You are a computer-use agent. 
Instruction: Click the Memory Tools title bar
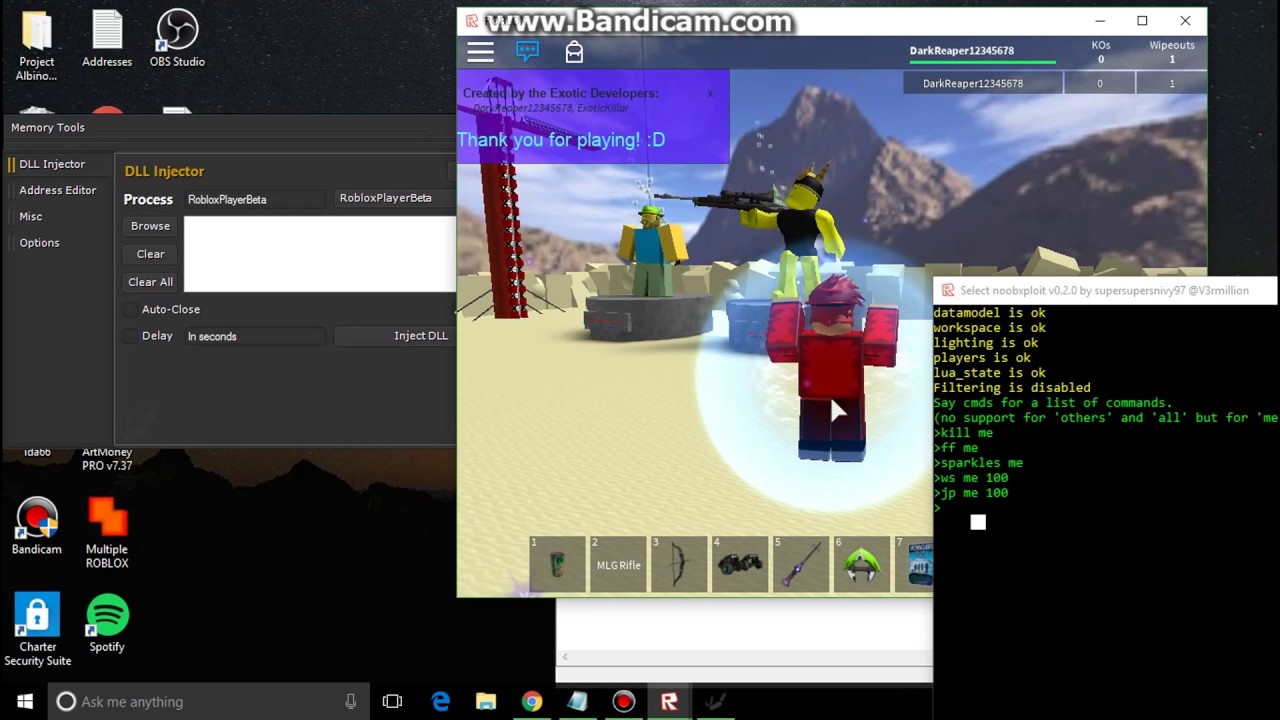tap(229, 127)
